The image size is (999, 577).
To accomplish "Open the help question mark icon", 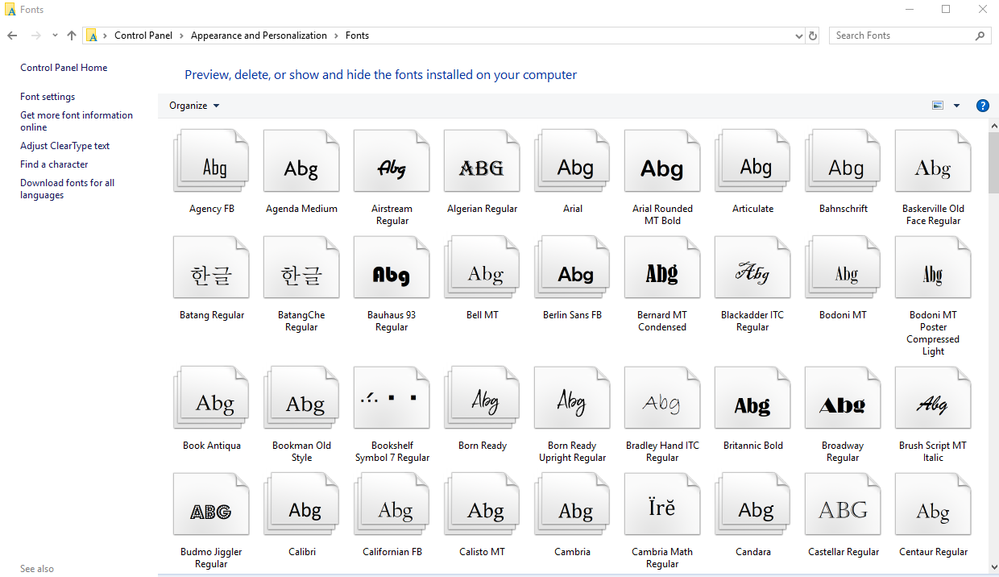I will pos(982,106).
